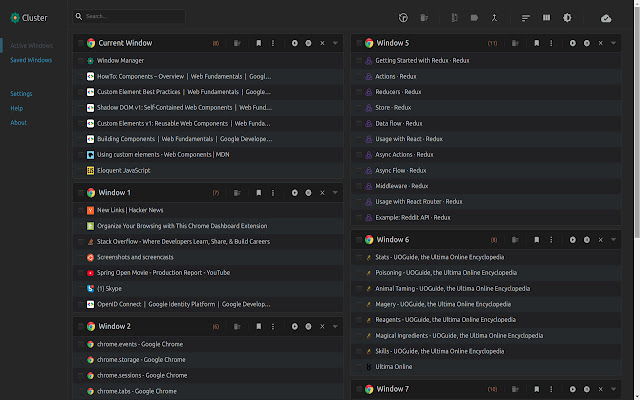Open the three-dot menu for Current Window
This screenshot has width=640, height=400.
[x=272, y=44]
